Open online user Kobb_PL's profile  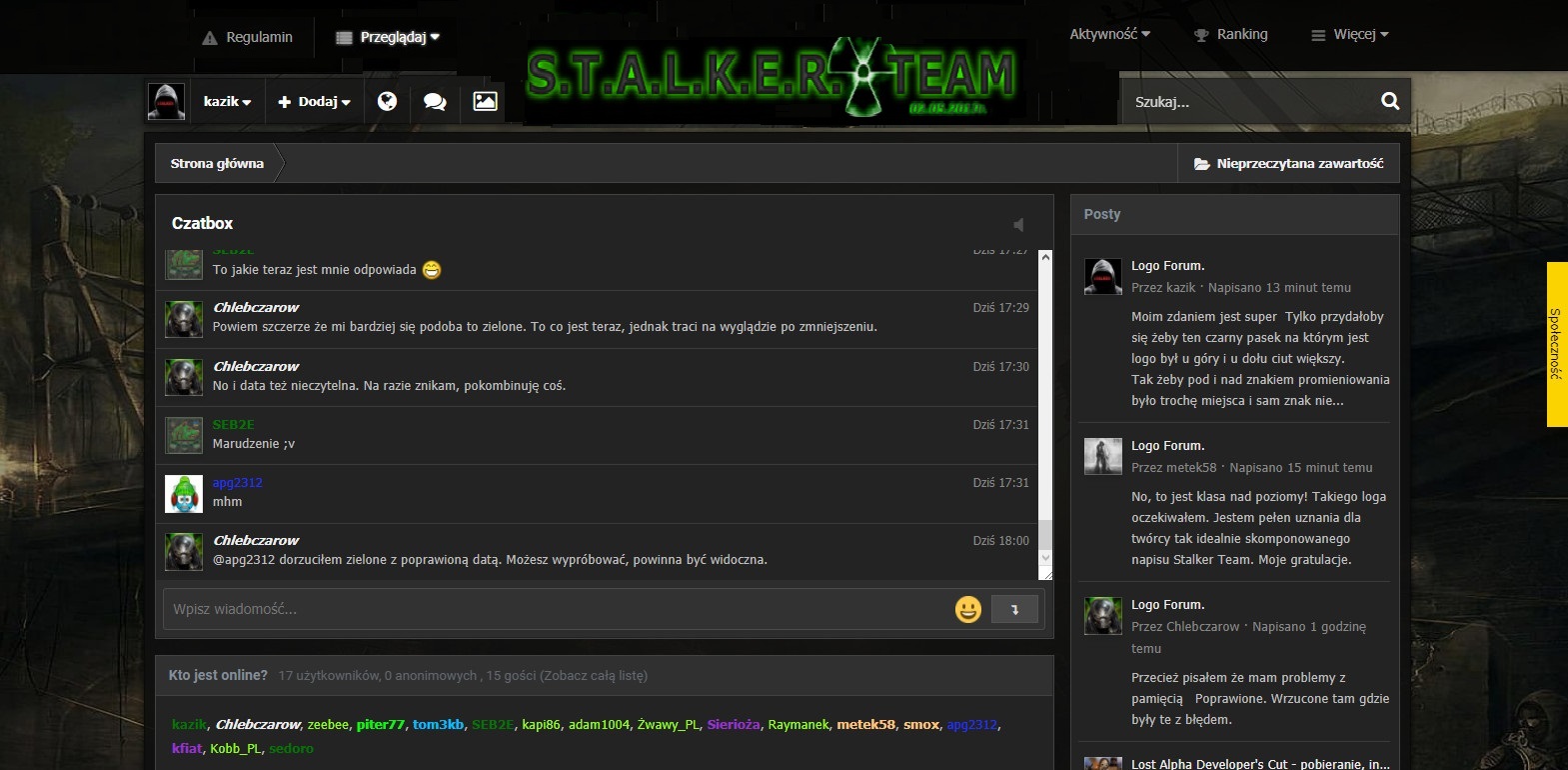click(236, 748)
